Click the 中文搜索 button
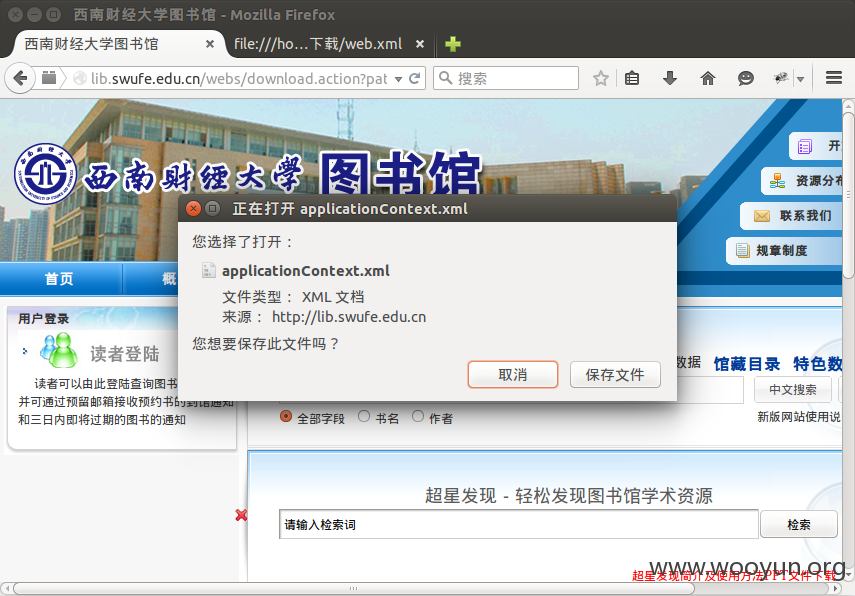The height and width of the screenshot is (596, 855). (793, 389)
